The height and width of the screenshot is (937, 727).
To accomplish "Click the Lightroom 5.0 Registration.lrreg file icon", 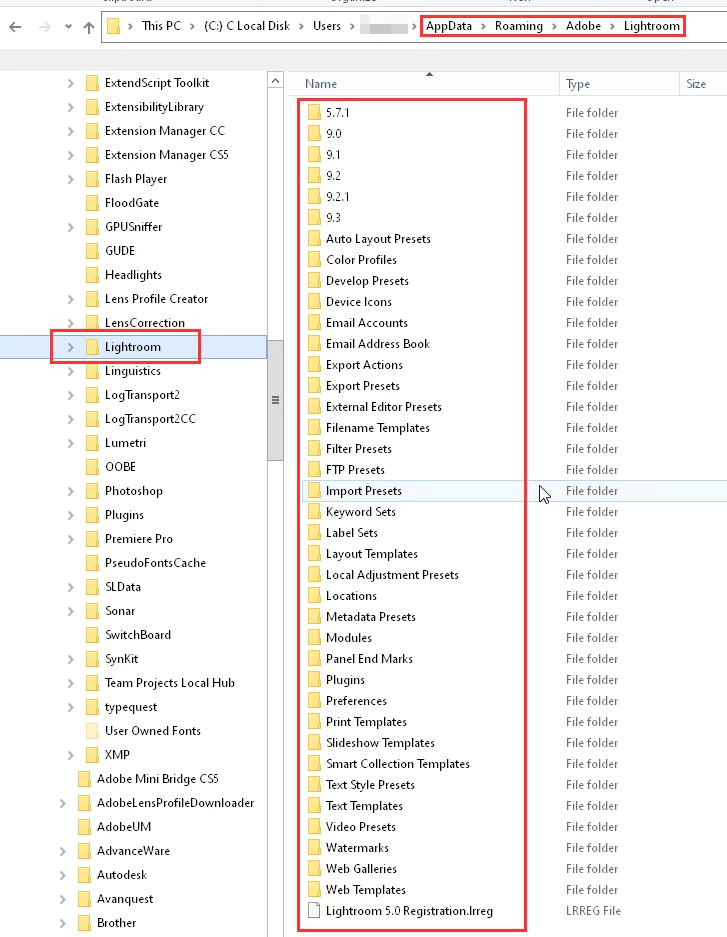I will click(314, 911).
